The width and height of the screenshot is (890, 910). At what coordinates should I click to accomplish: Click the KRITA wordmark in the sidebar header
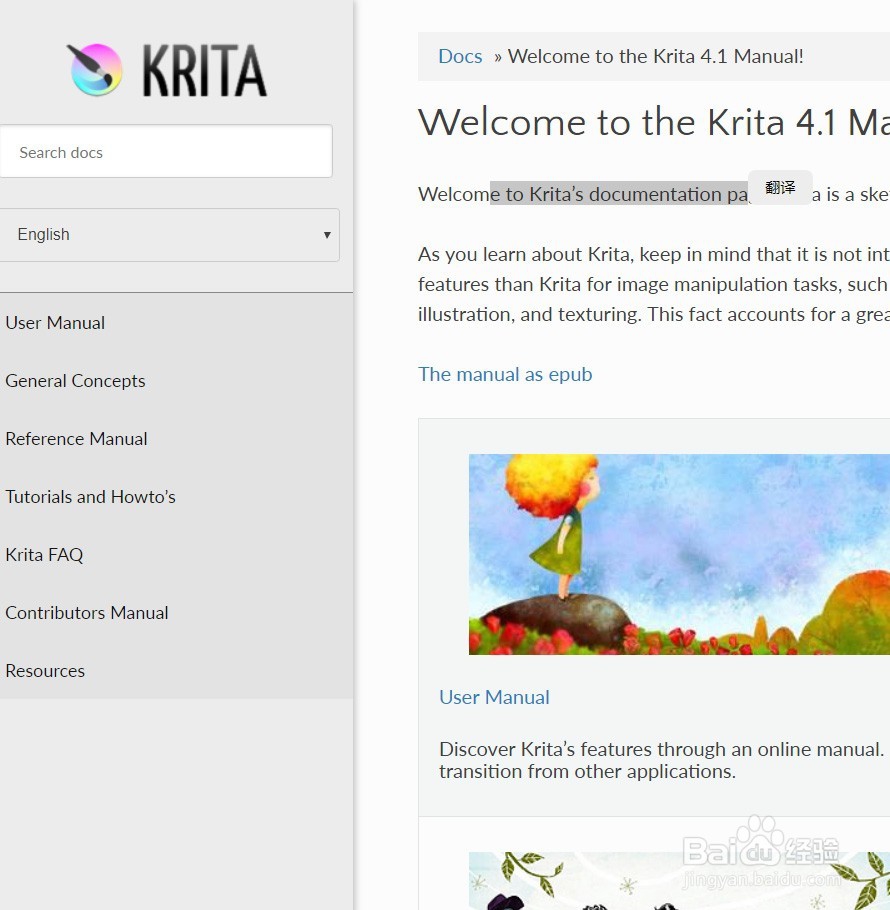tap(205, 71)
